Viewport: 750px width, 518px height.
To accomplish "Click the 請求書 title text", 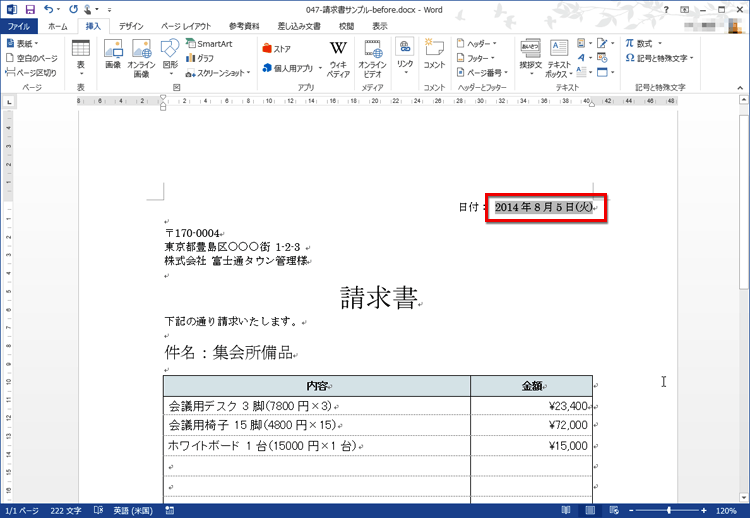I will [379, 298].
